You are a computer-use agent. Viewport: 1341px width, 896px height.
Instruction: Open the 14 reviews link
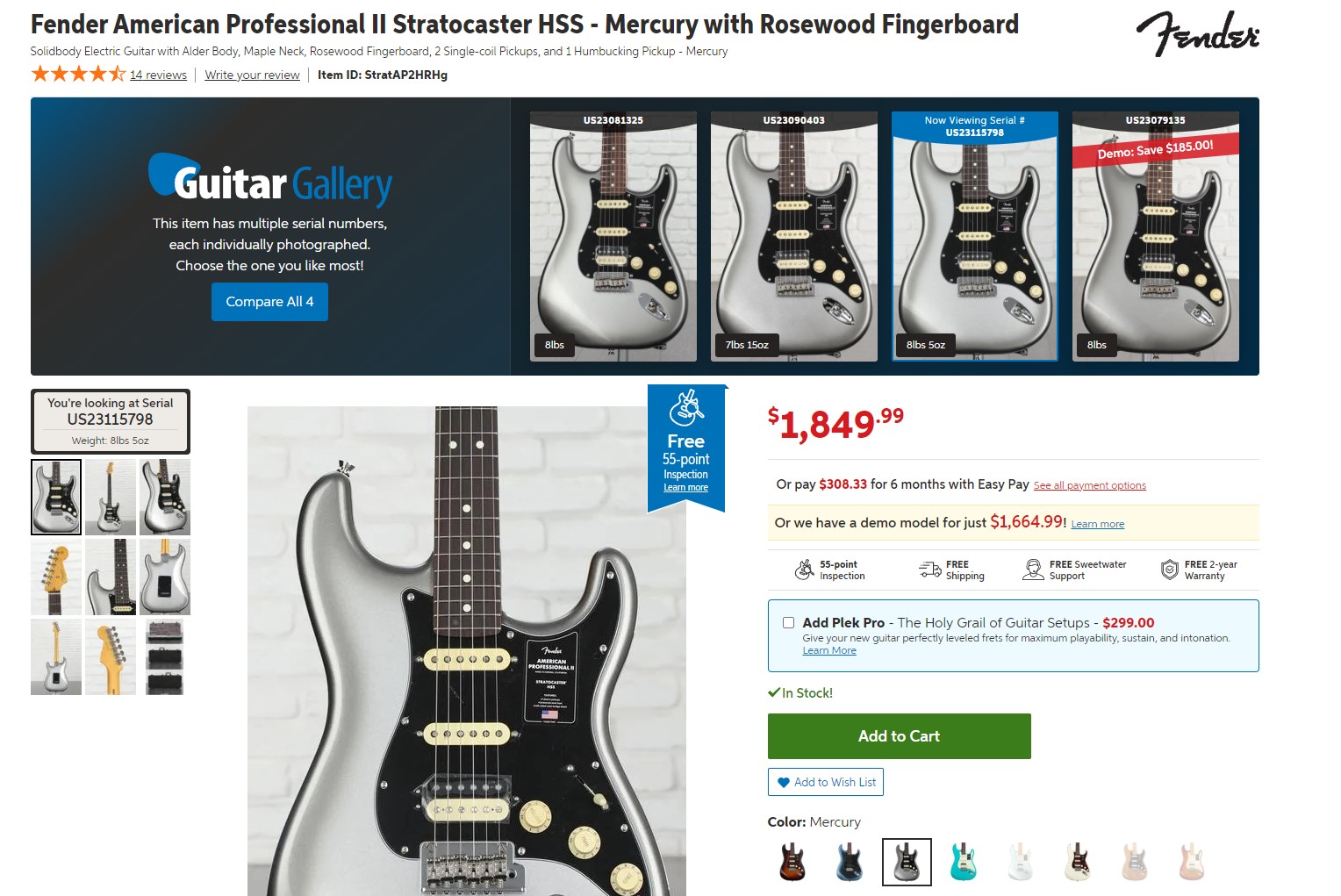(158, 75)
